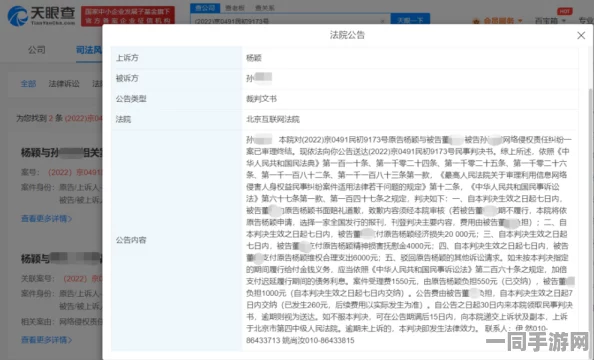
Task: Click 查看更多详情 under the first result
Action: click(x=46, y=218)
